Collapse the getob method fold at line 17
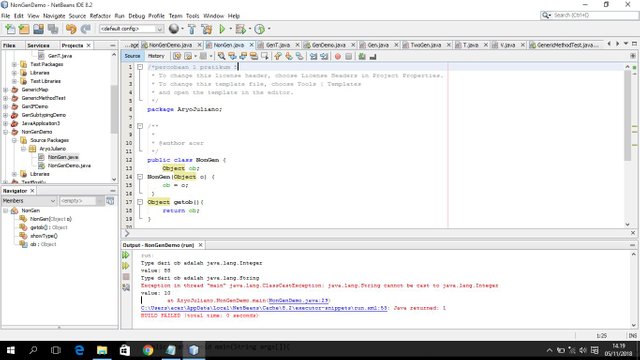Viewport: 640px width, 360px height. click(140, 202)
